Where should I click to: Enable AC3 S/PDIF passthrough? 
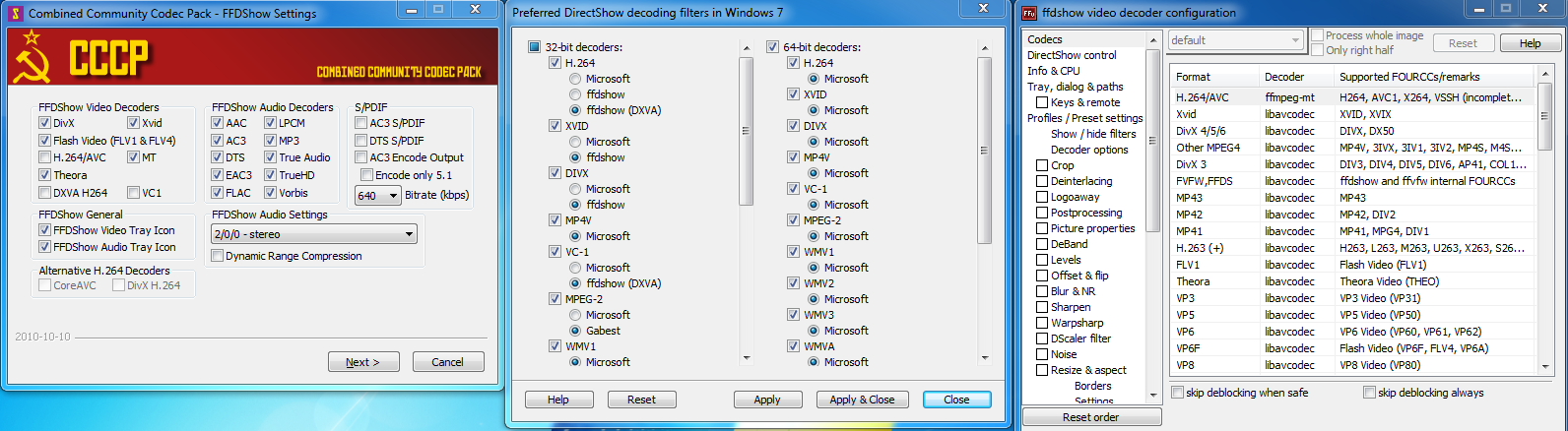pyautogui.click(x=360, y=123)
